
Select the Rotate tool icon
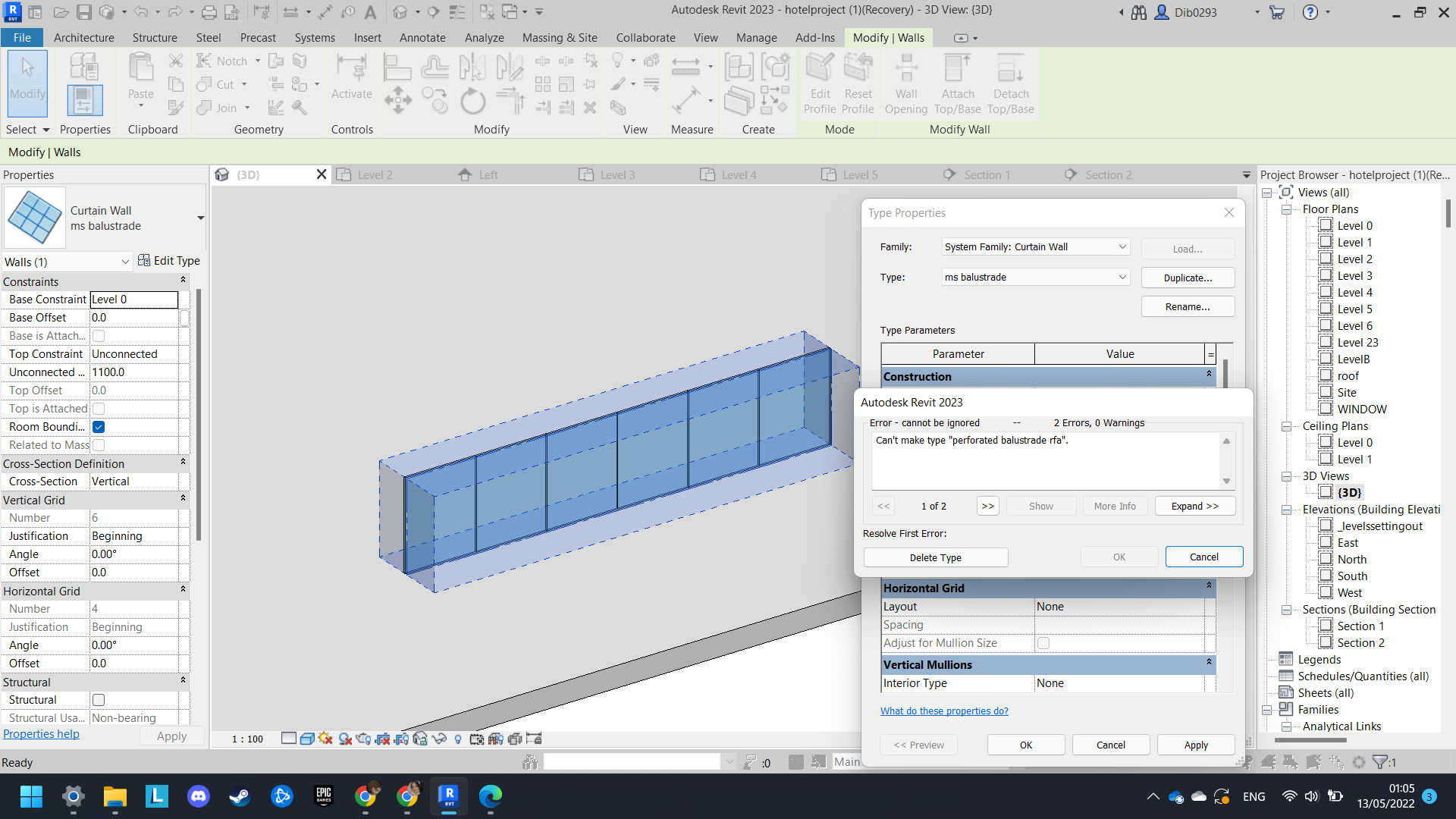pos(472,101)
